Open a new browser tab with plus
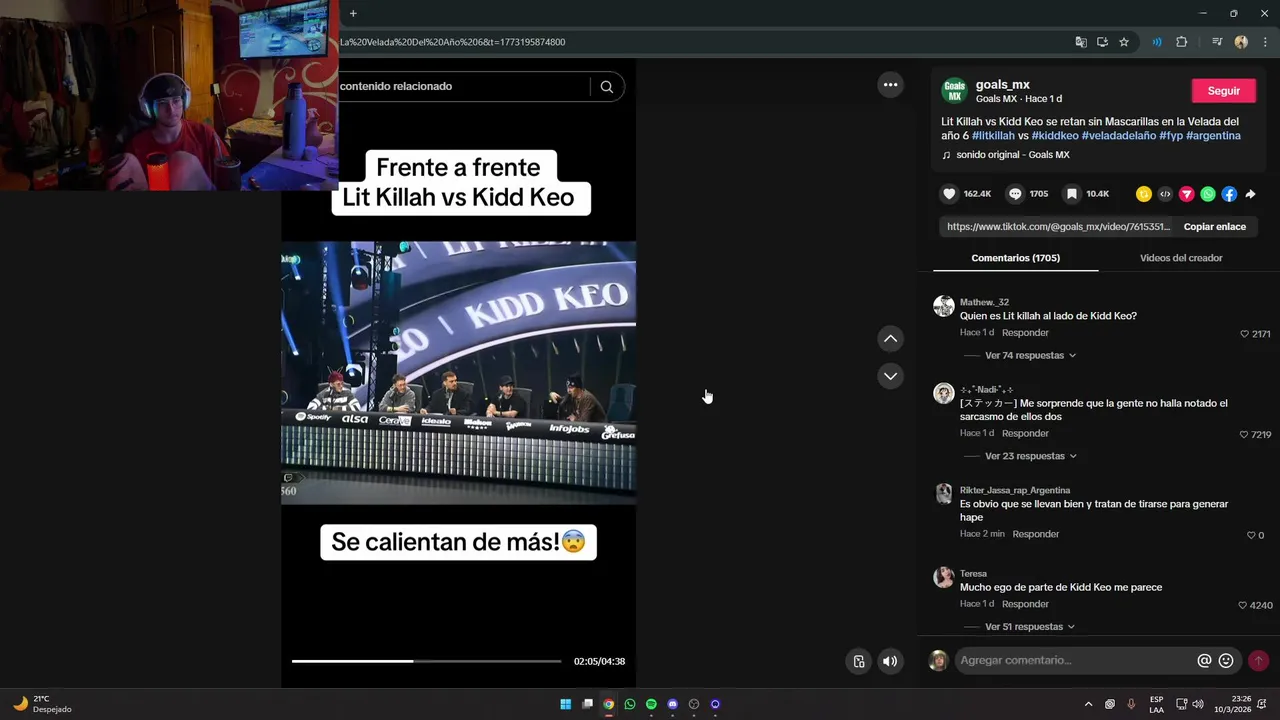Image resolution: width=1280 pixels, height=720 pixels. (353, 13)
